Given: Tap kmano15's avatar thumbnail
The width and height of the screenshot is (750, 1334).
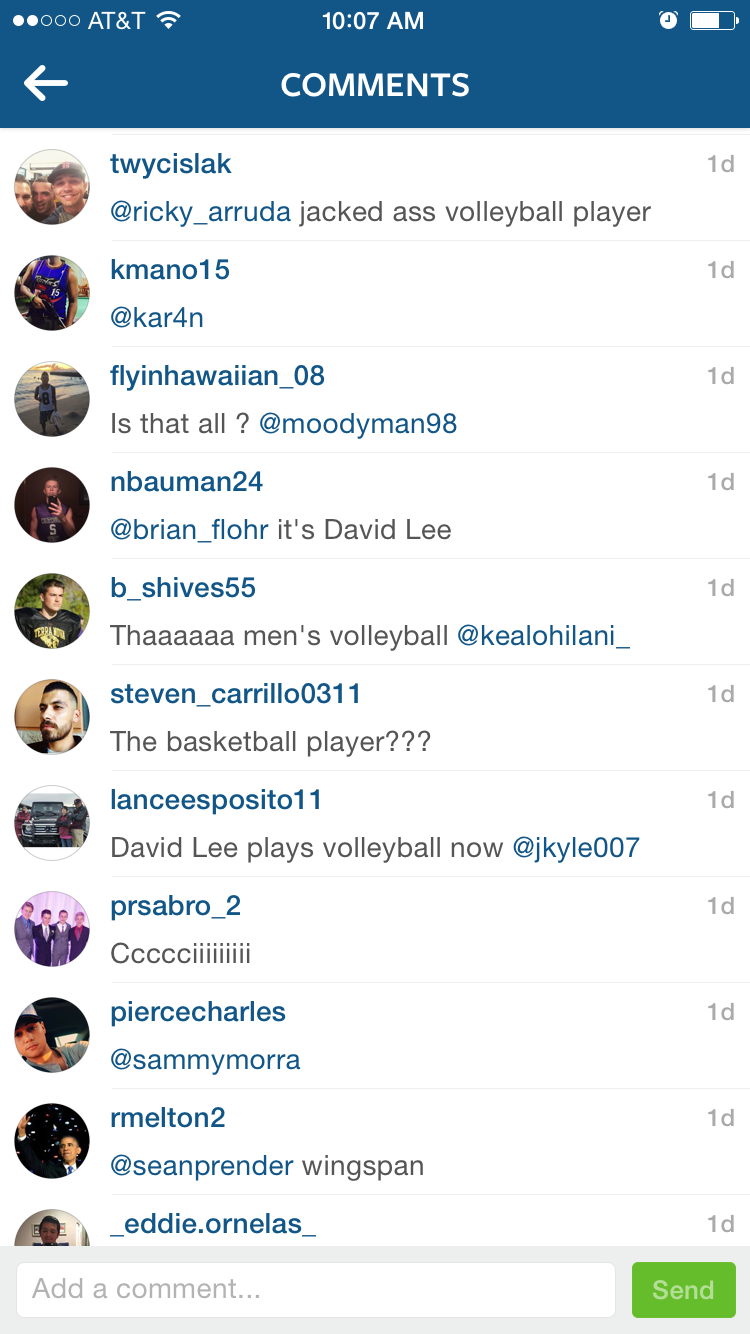Looking at the screenshot, I should click(52, 293).
